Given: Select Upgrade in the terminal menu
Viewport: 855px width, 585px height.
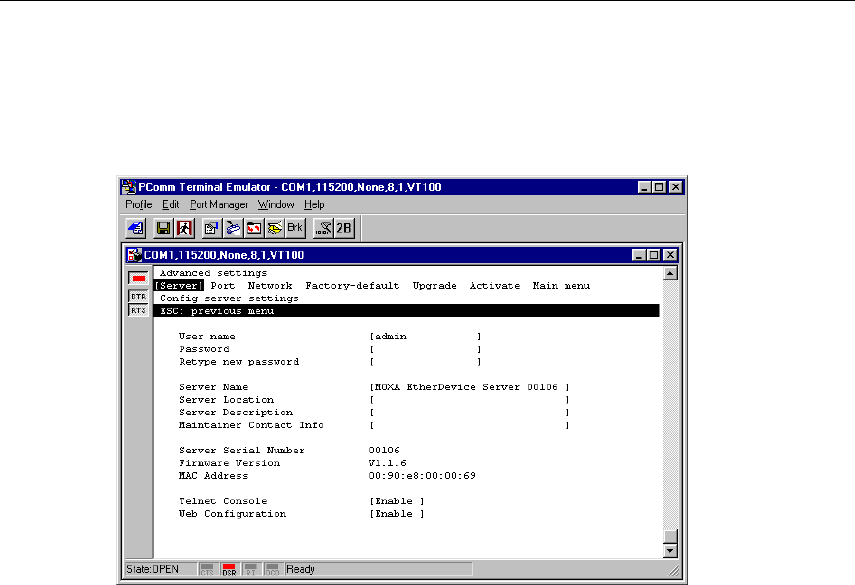Looking at the screenshot, I should coord(435,286).
